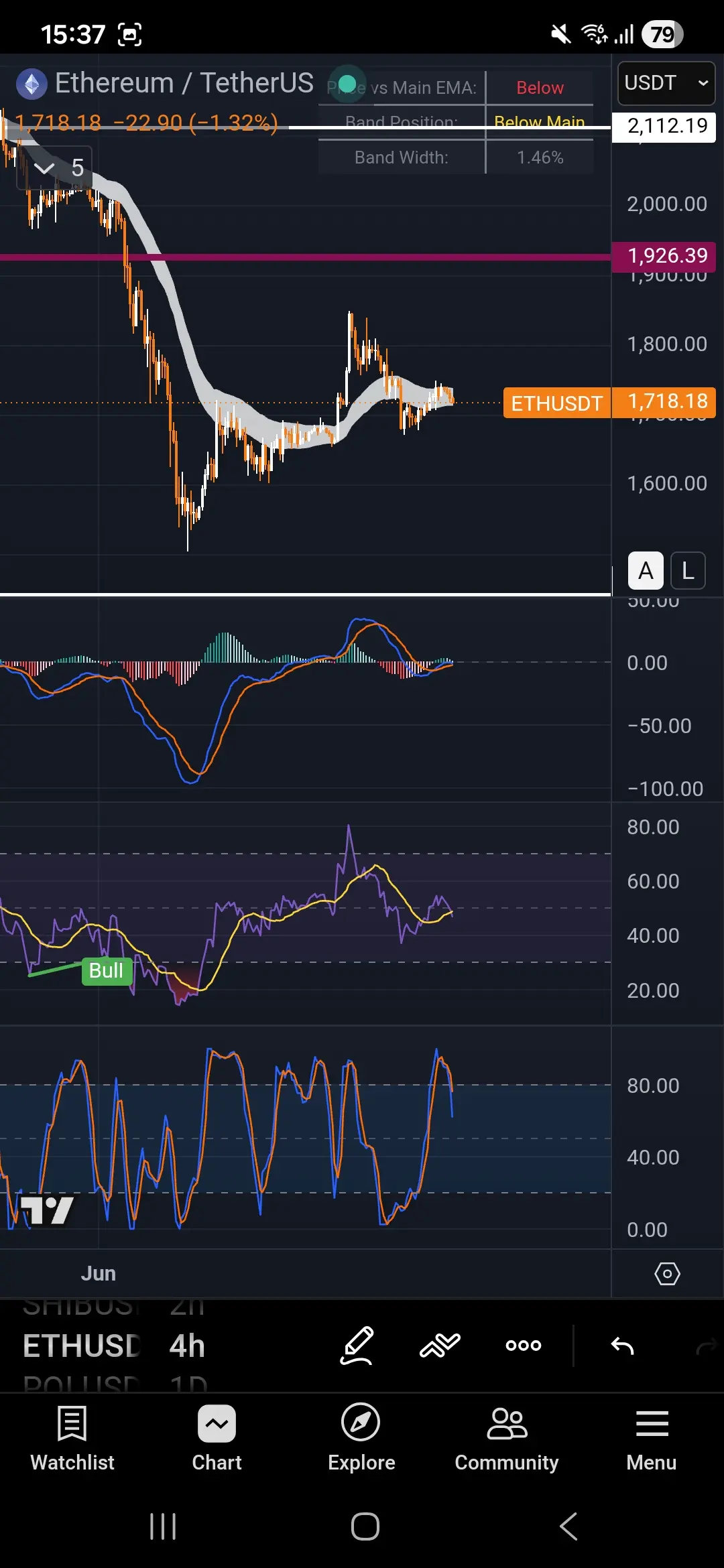724x1568 pixels.
Task: Tap the Jun date label on time axis
Action: [x=99, y=1273]
